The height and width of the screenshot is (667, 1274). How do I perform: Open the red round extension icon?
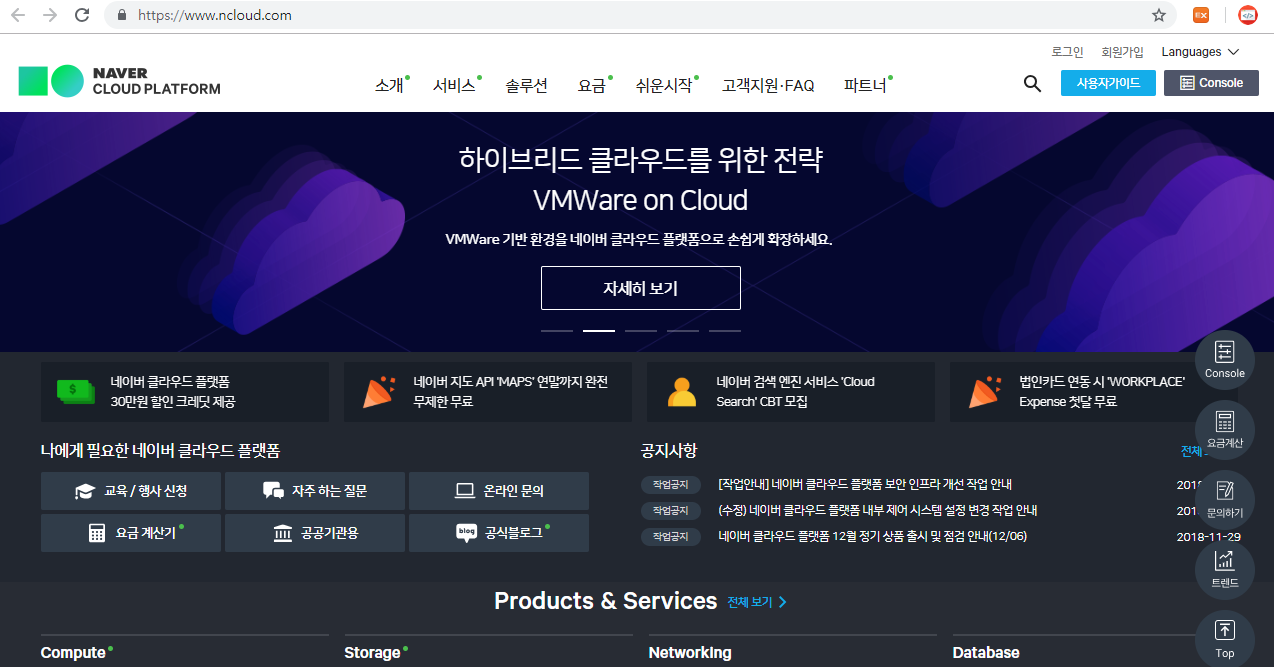click(x=1247, y=15)
